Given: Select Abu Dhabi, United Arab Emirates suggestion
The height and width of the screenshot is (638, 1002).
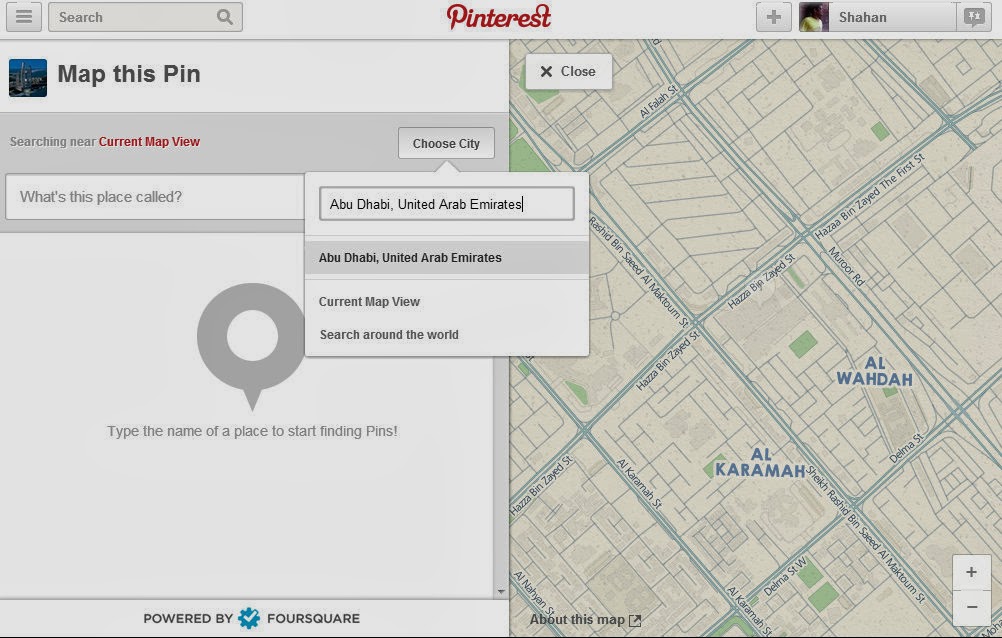Looking at the screenshot, I should click(447, 258).
